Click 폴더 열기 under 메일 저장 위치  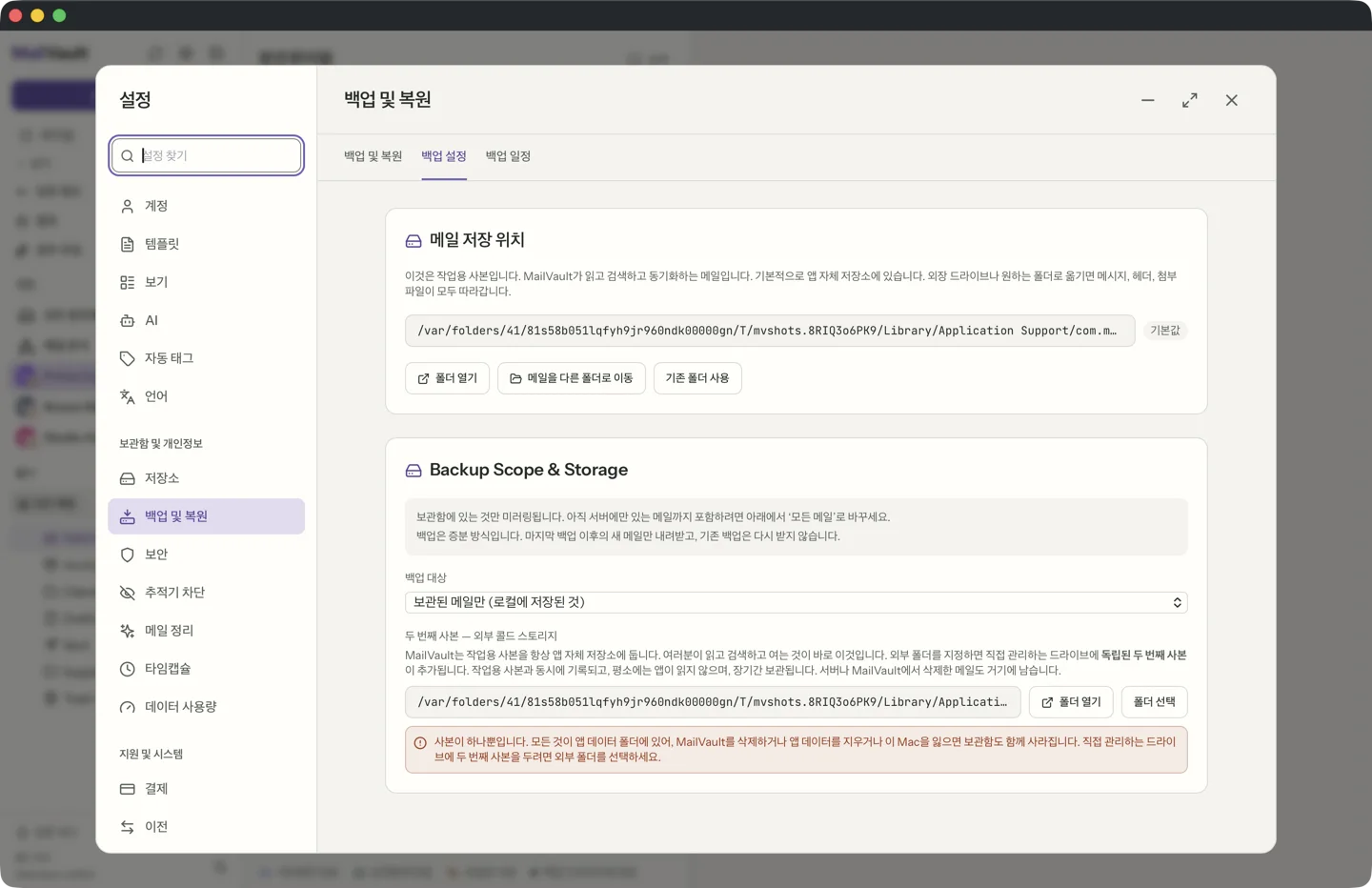coord(447,378)
